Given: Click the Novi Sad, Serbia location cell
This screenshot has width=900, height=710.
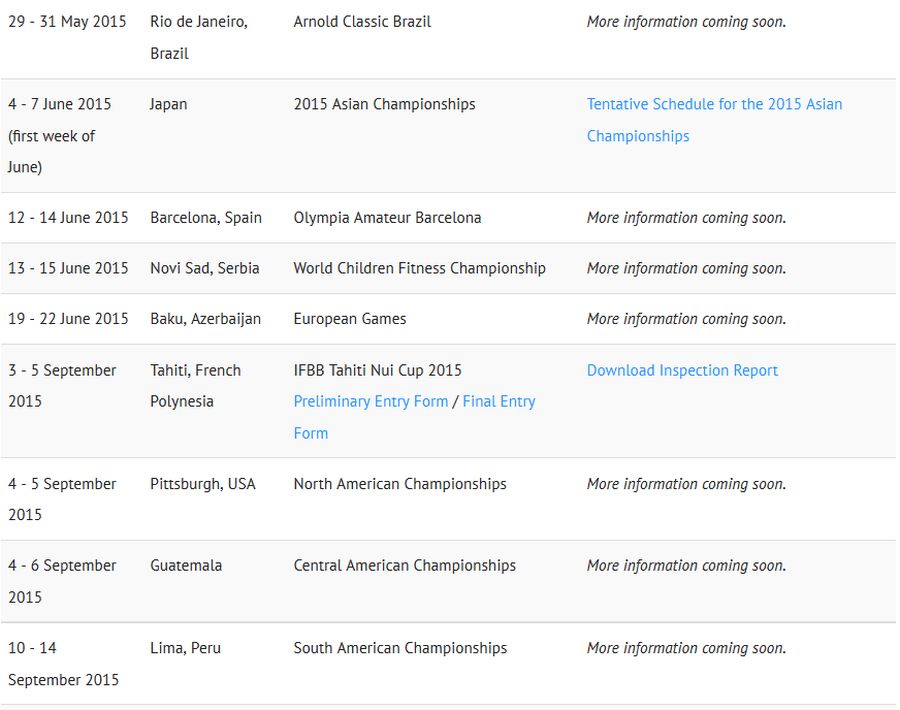Looking at the screenshot, I should [x=204, y=269].
